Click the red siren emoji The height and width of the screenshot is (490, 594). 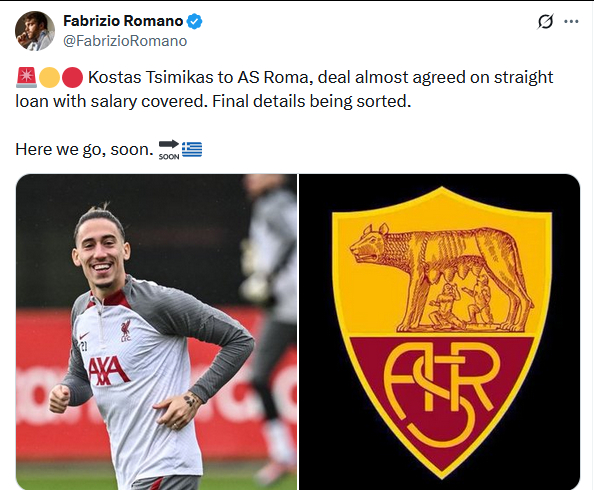click(26, 77)
